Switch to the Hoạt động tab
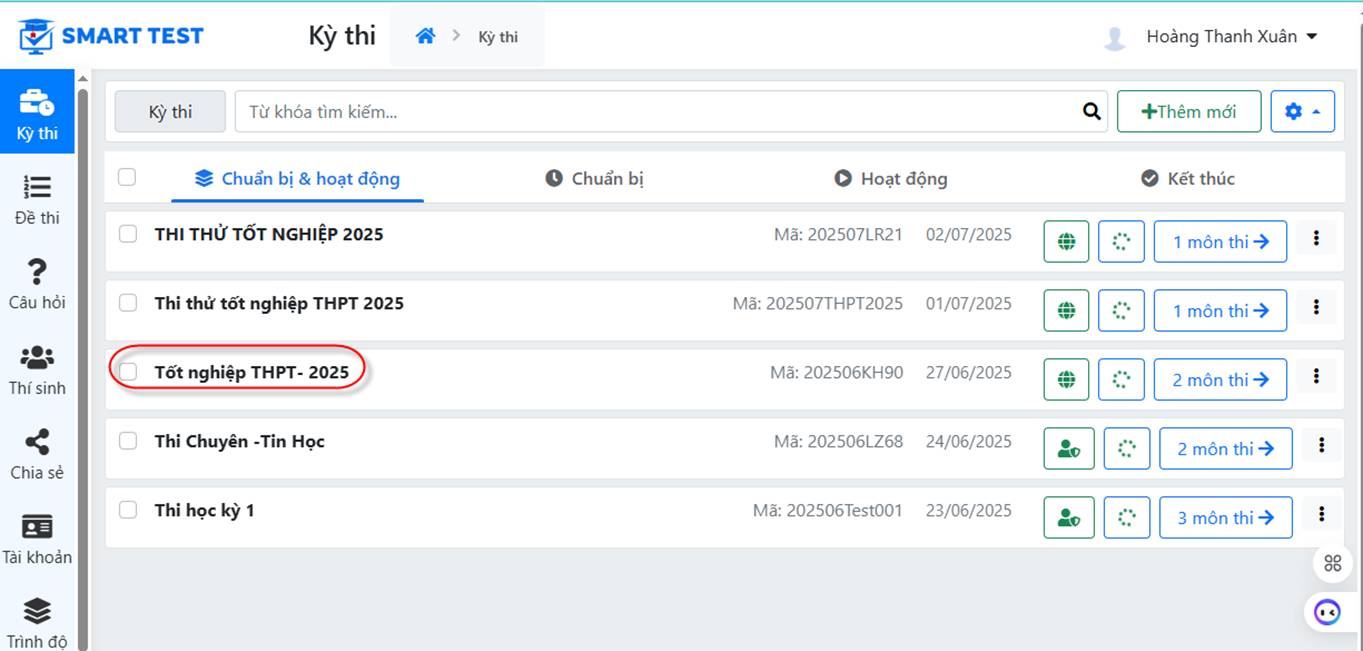1363x651 pixels. point(890,179)
